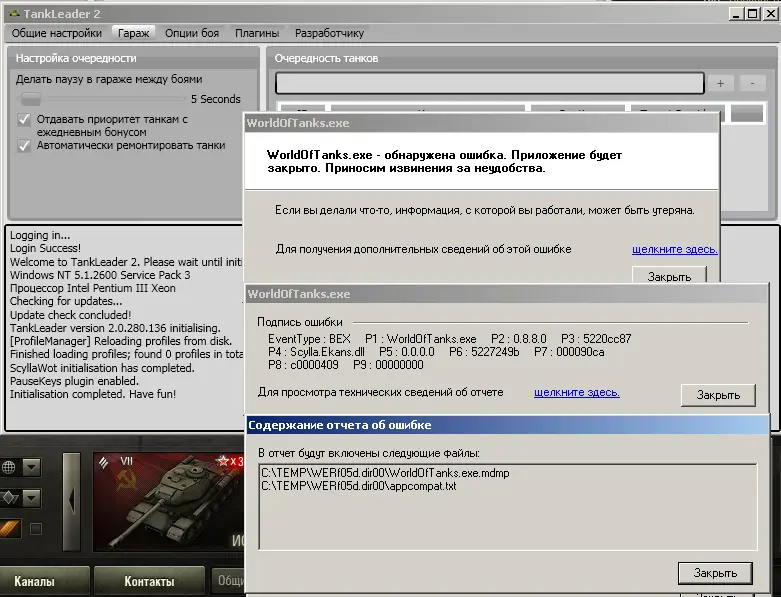Close the first WorldOfTanks.exe error dialog
781x597 pixels.
(669, 275)
